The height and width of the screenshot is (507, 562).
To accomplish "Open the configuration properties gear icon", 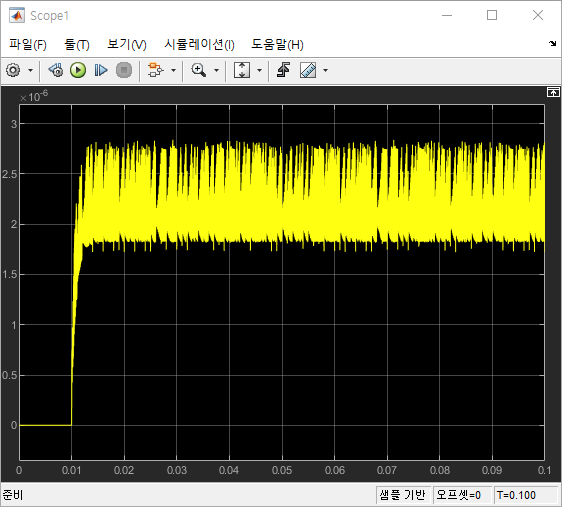I will pyautogui.click(x=14, y=70).
